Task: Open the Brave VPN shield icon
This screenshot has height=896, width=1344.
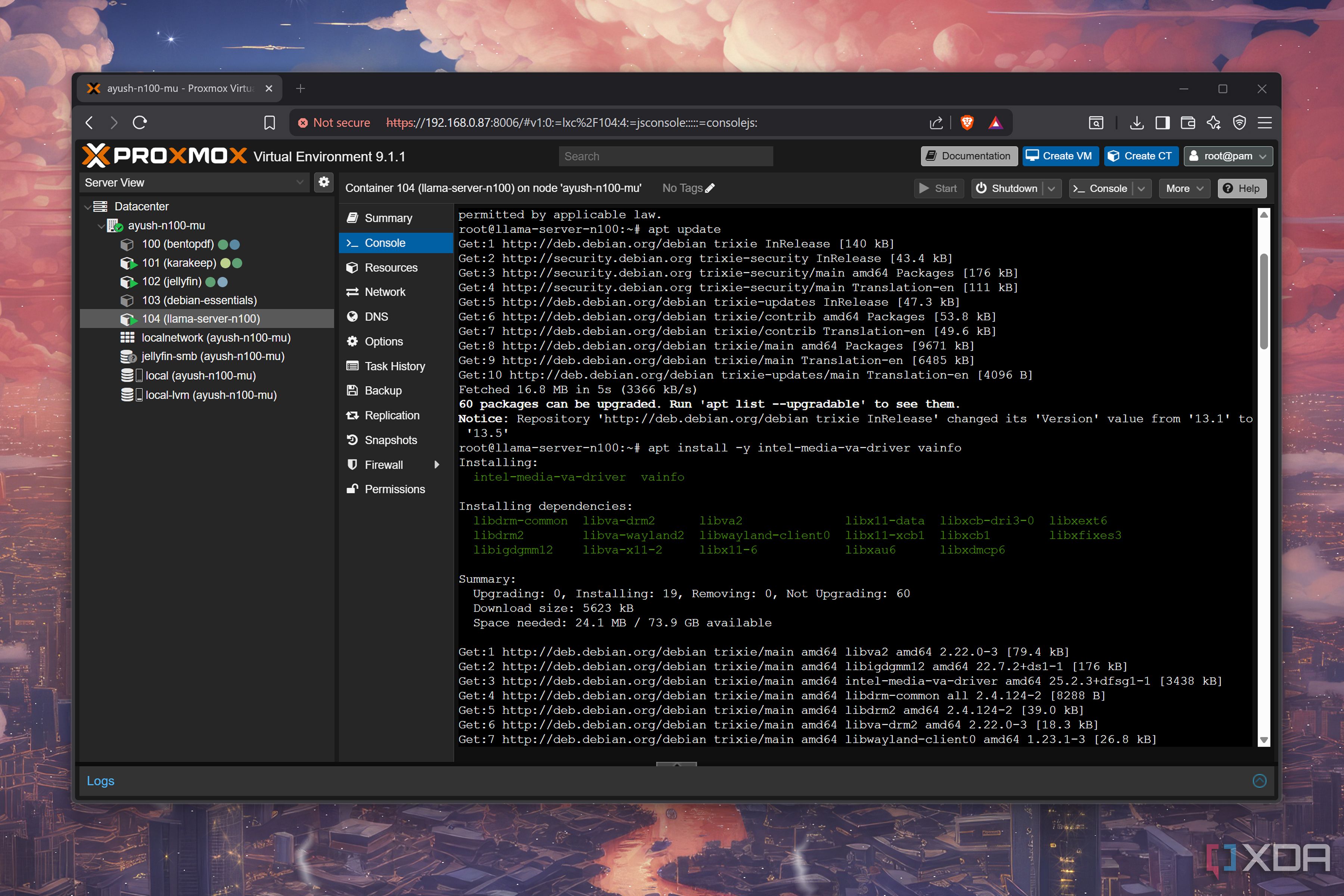Action: (x=1239, y=122)
